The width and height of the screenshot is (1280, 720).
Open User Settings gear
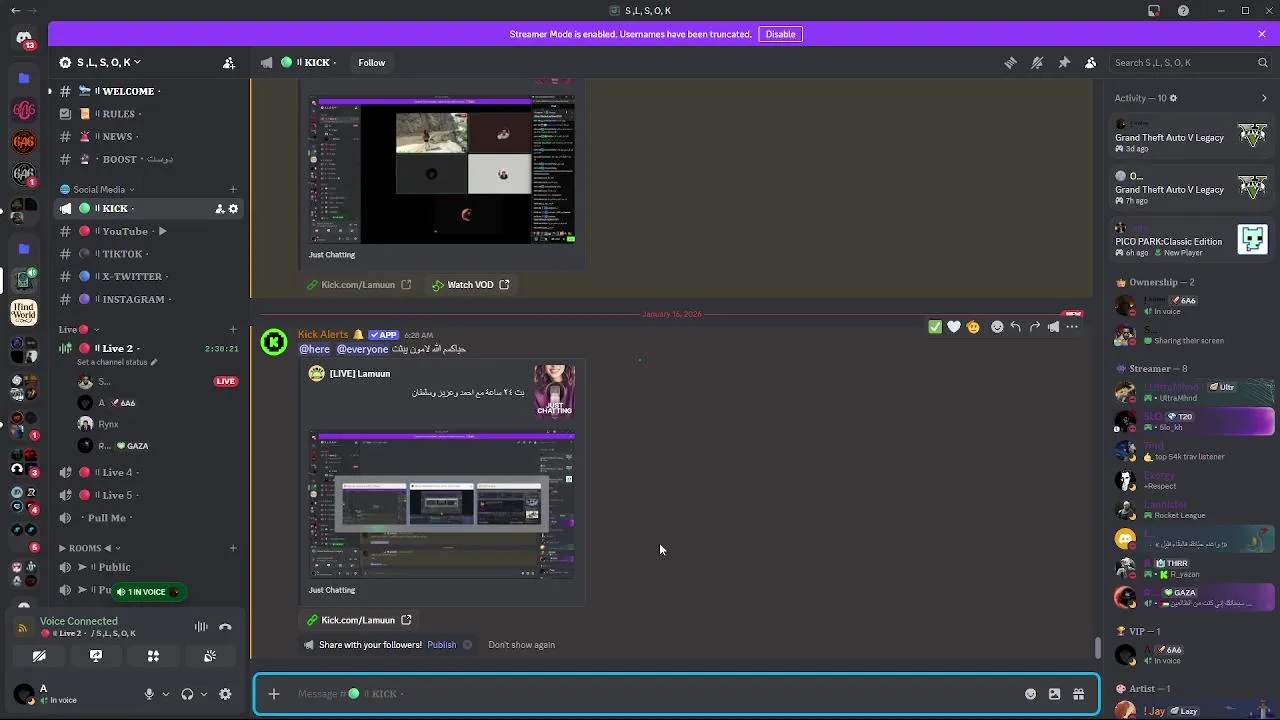225,694
